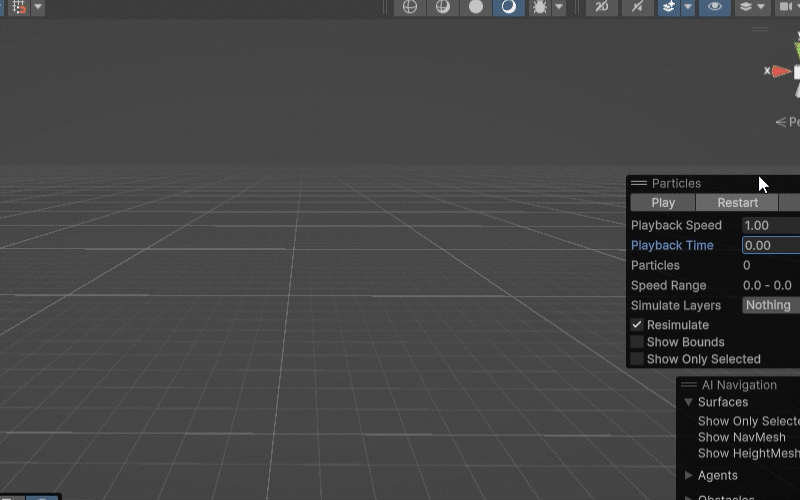
Task: Toggle scene audio mute icon
Action: point(636,6)
